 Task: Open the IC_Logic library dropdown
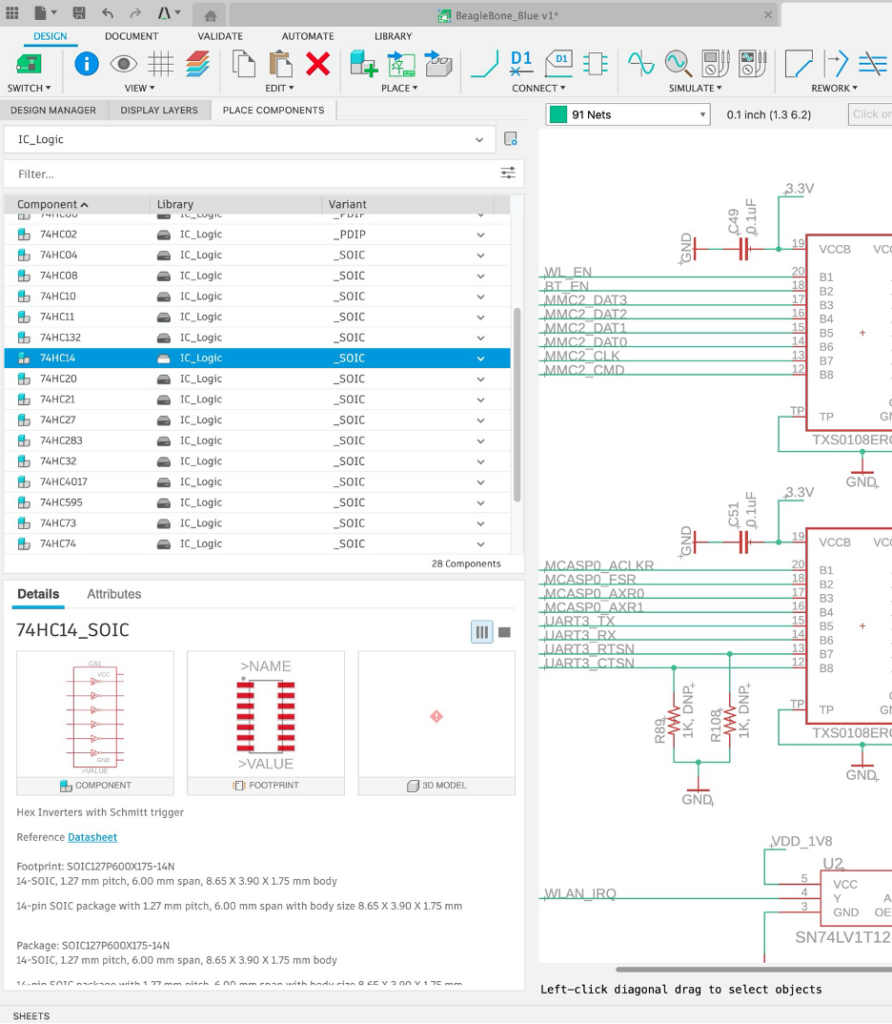479,139
